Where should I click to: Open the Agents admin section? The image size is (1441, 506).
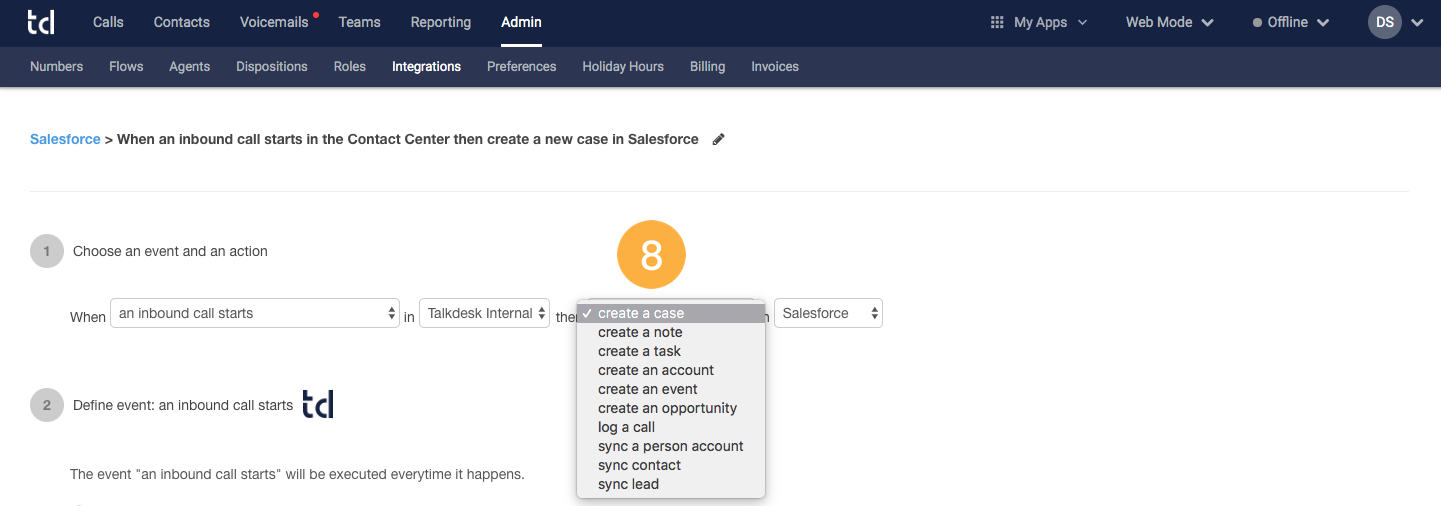(x=190, y=66)
